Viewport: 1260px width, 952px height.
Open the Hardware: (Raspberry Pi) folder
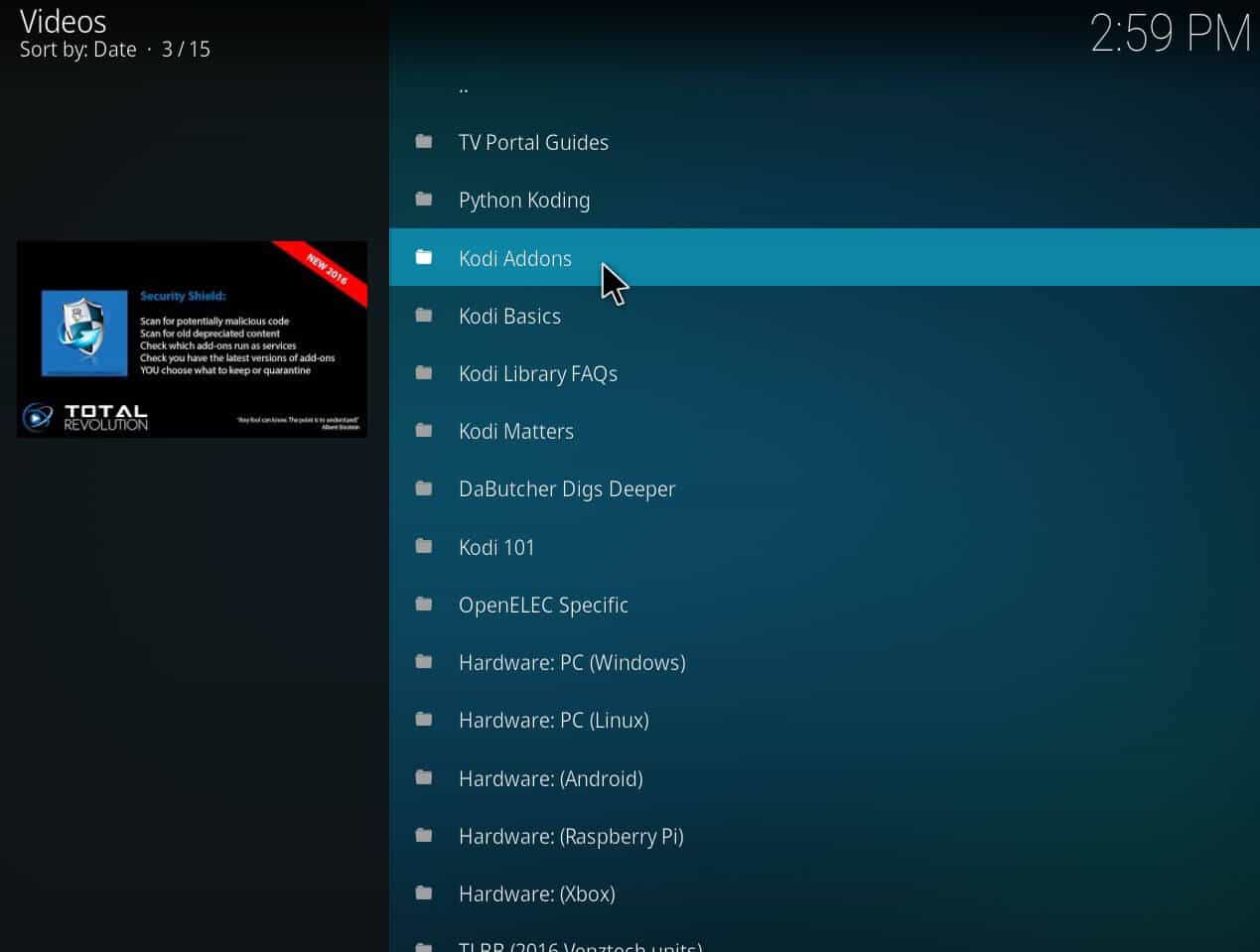(x=824, y=835)
